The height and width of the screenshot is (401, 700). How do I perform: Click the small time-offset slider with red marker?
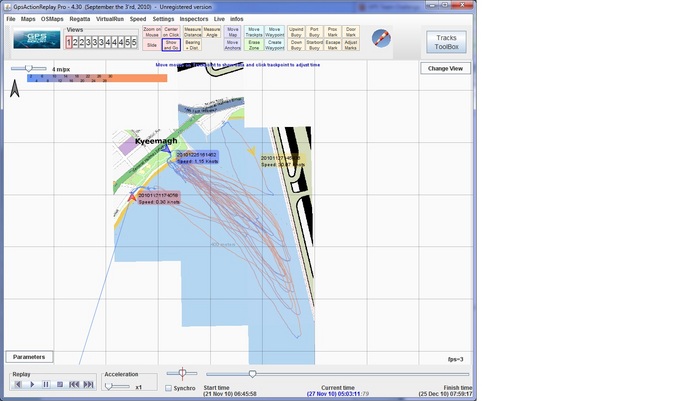[x=182, y=373]
